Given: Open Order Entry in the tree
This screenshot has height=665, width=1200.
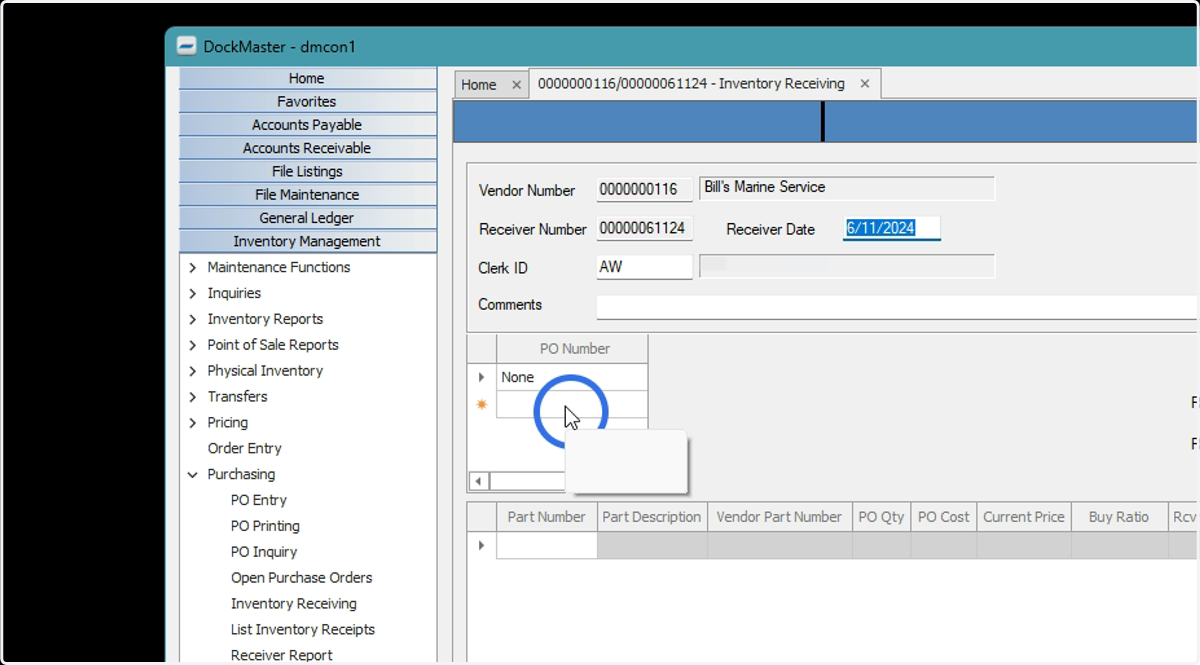Looking at the screenshot, I should (245, 448).
